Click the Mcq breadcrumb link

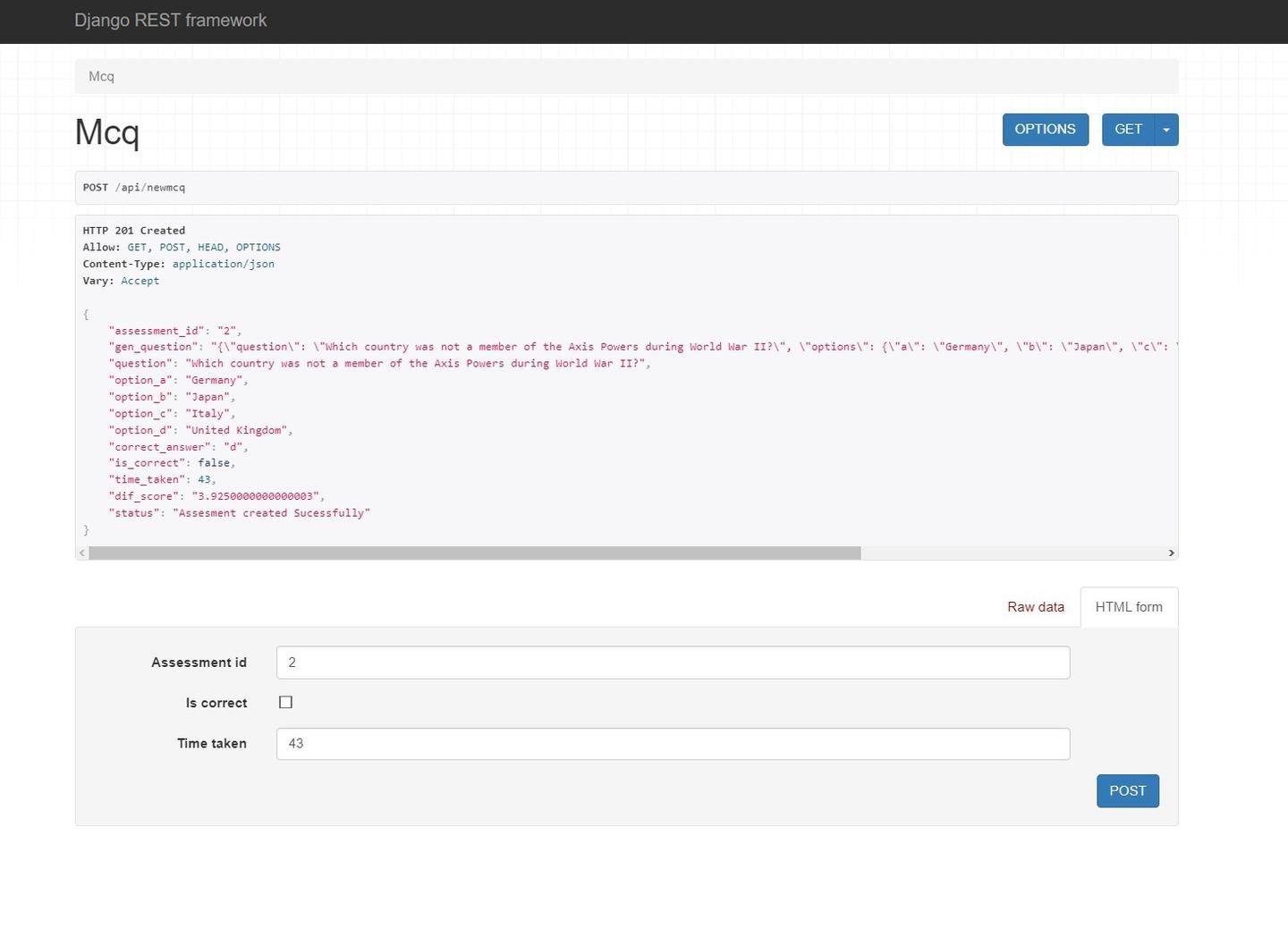(101, 77)
